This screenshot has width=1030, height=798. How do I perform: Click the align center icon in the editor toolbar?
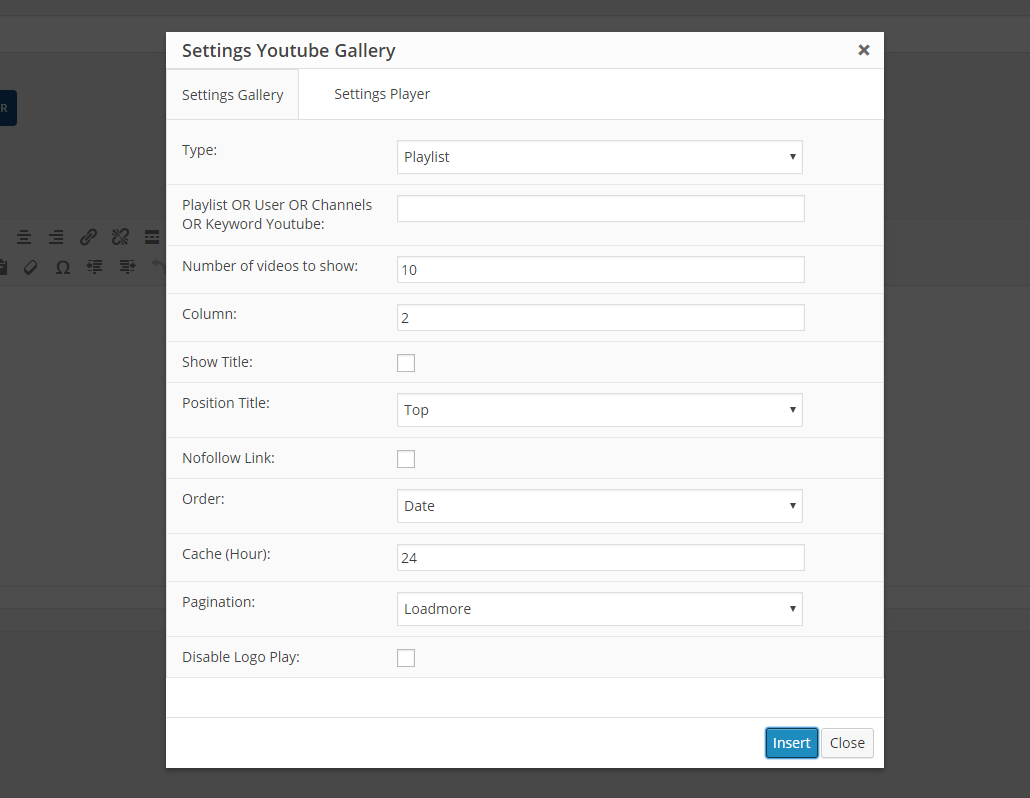point(24,237)
